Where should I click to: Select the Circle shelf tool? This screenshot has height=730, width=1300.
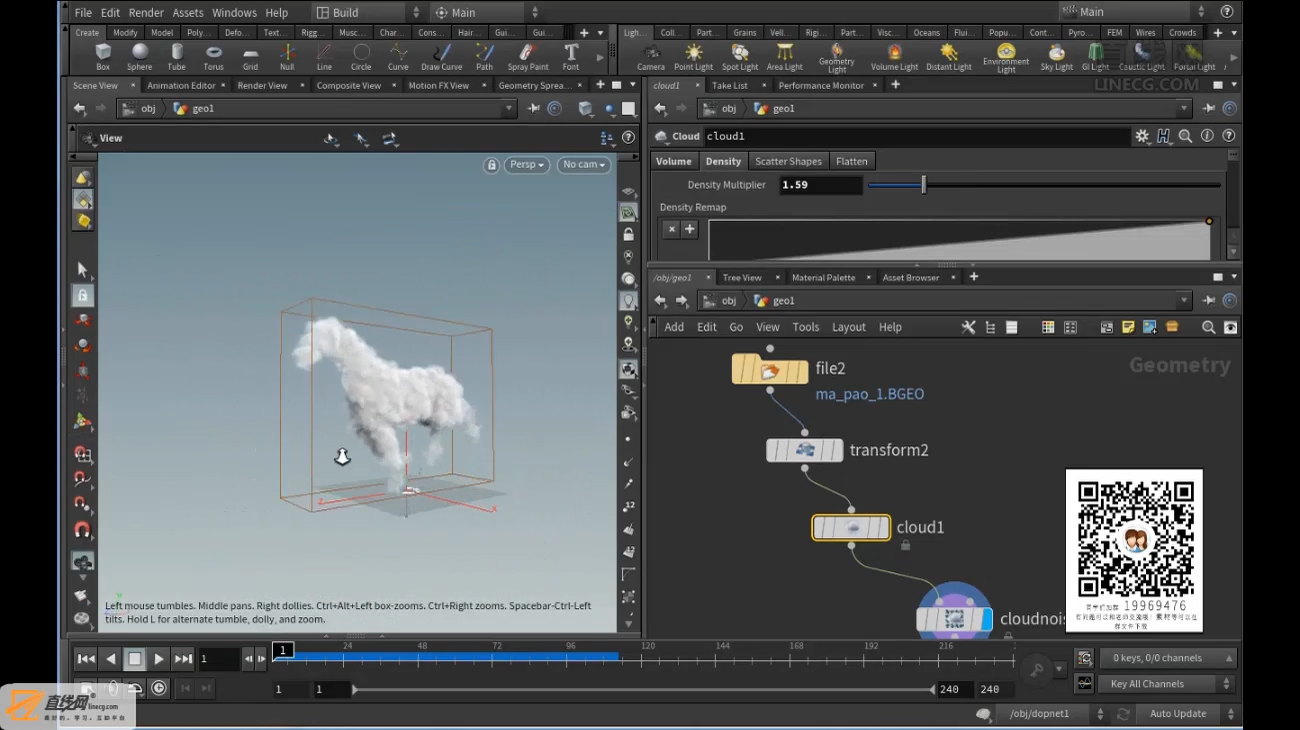(x=361, y=57)
